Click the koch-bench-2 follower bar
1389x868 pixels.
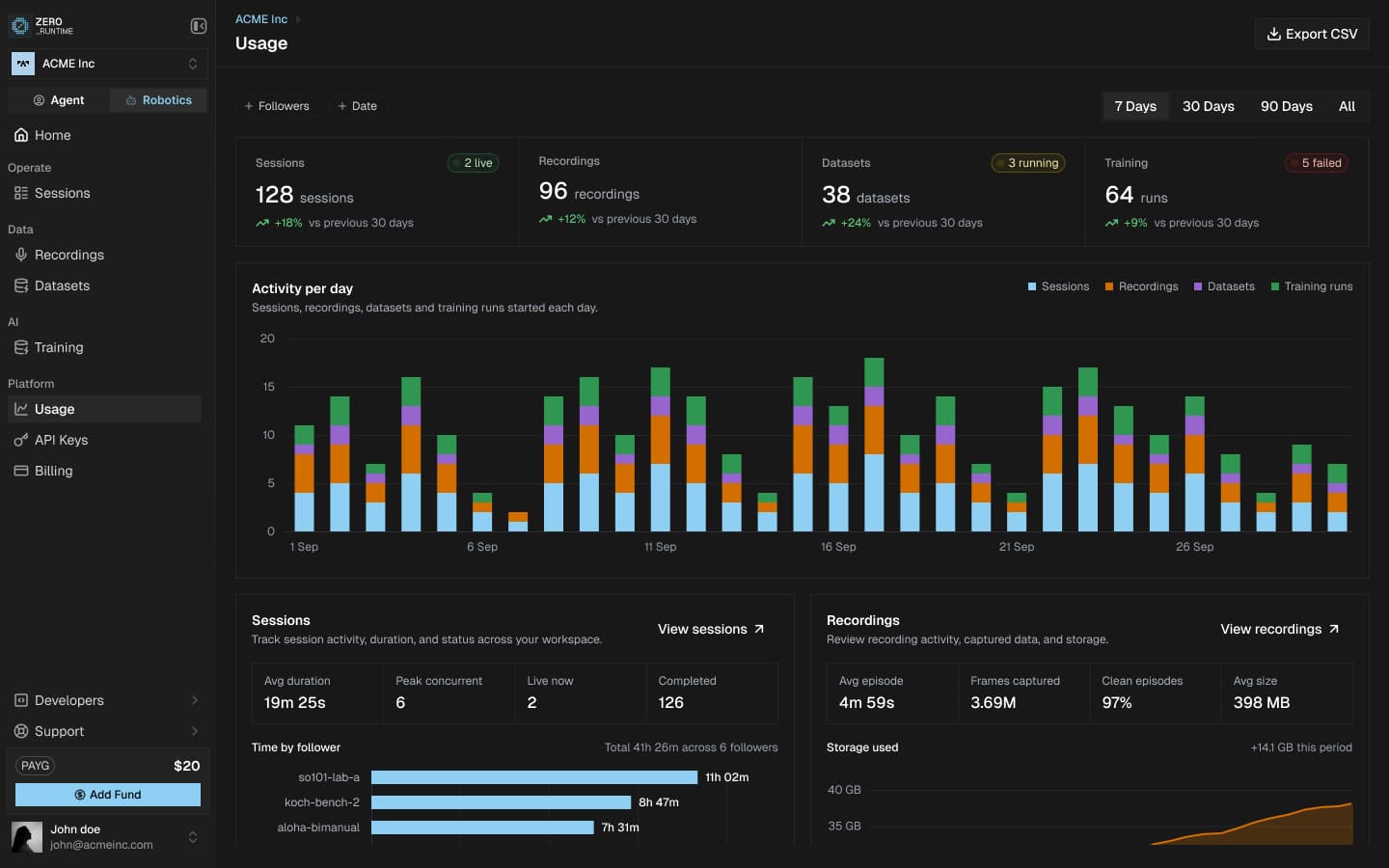click(502, 802)
